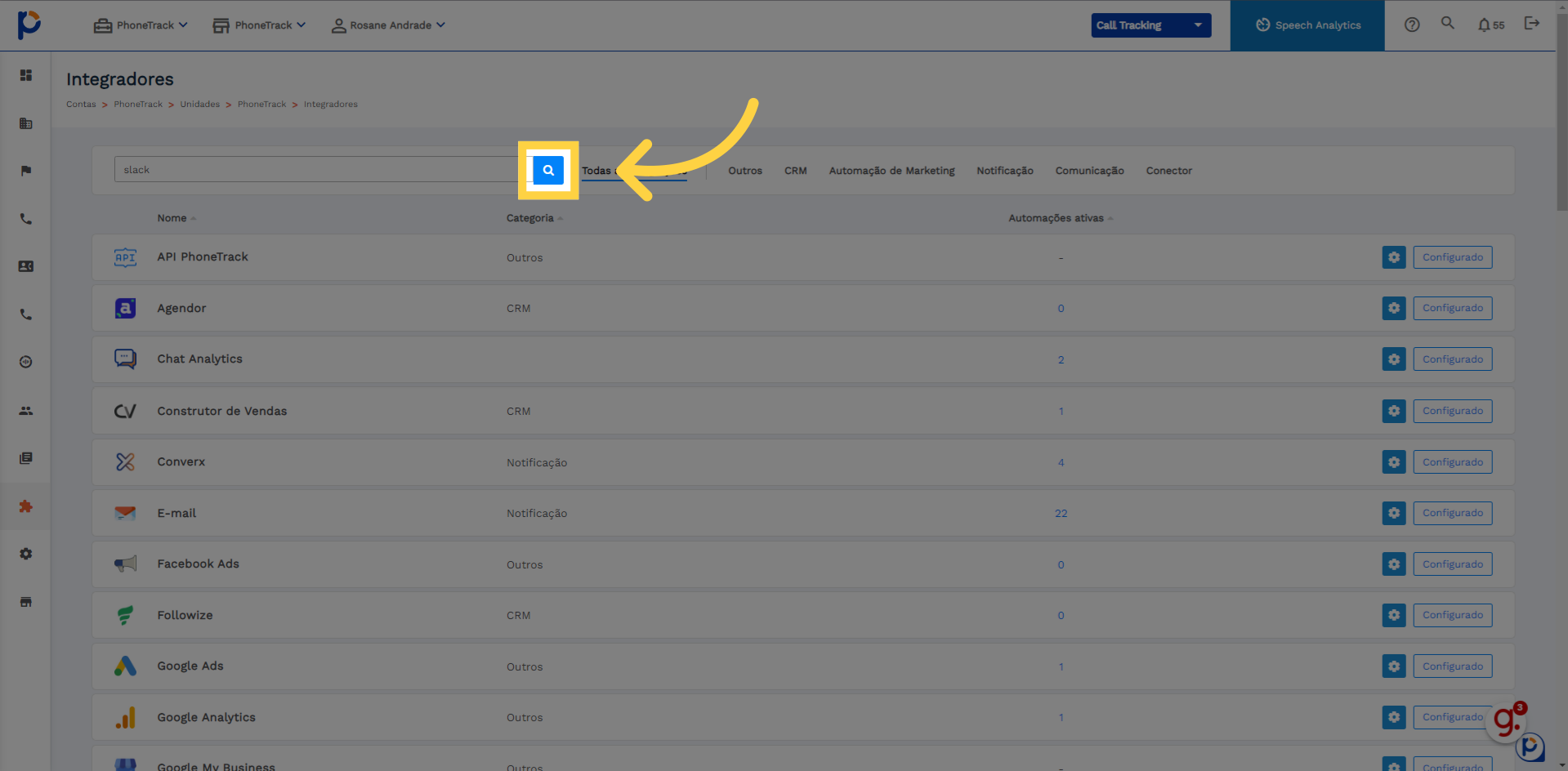1568x771 pixels.
Task: Open gear settings for Followize
Action: tap(1394, 615)
